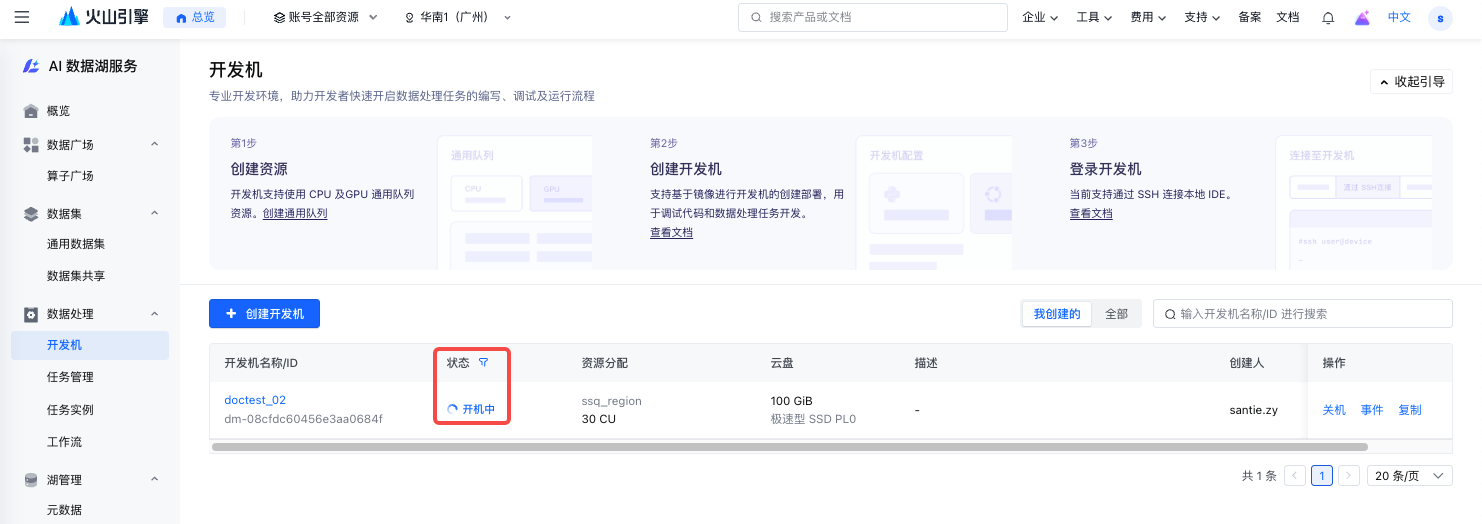Expand 账号全部资源 resource dropdown
This screenshot has height=524, width=1482.
tap(325, 17)
